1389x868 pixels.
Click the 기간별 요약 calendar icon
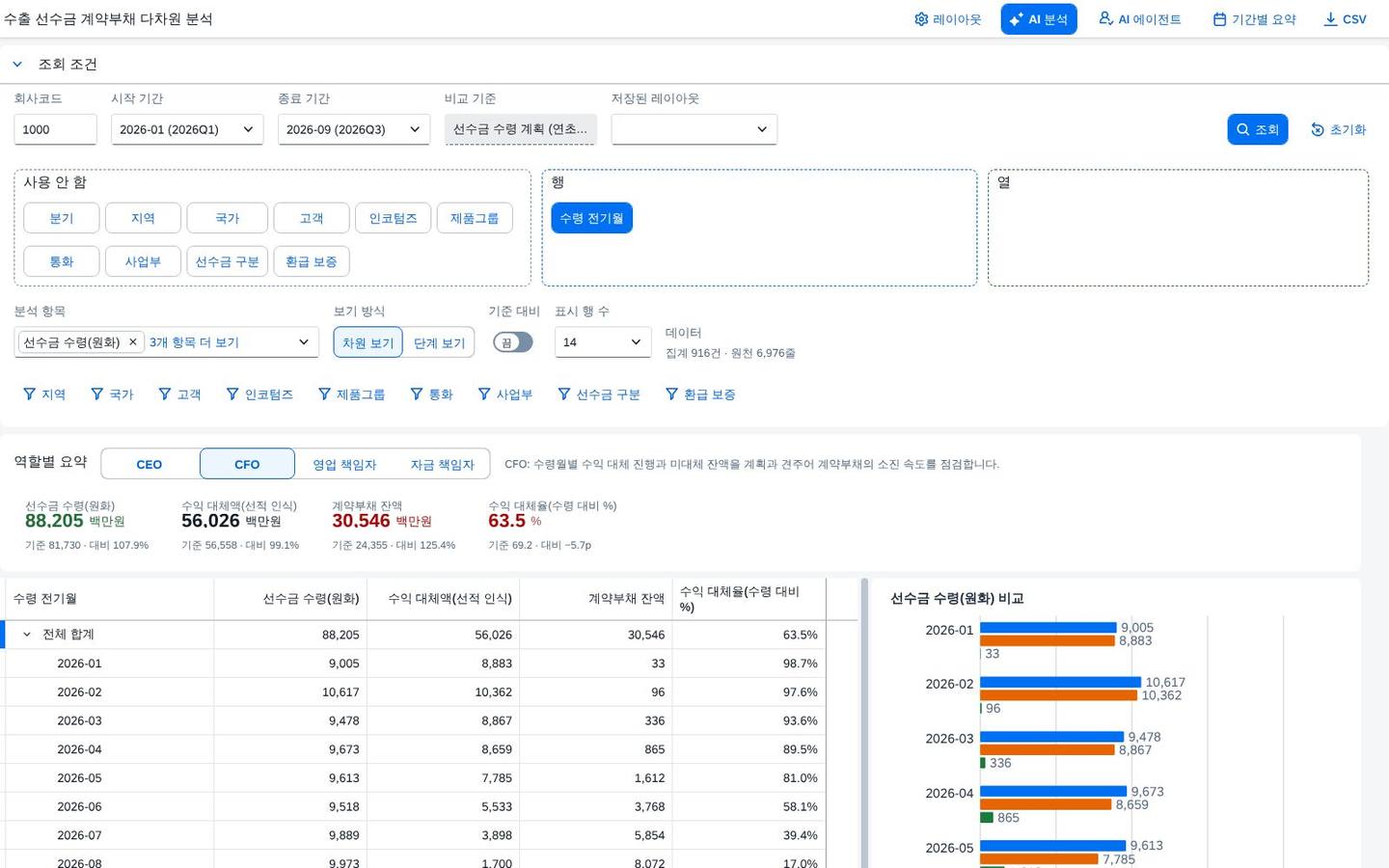click(1219, 19)
